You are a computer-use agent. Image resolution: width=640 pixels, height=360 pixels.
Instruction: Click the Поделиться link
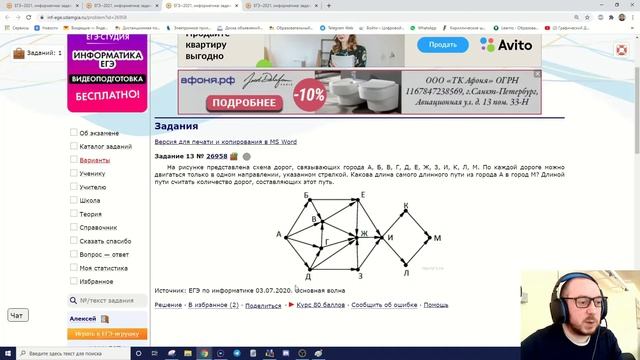pos(263,305)
